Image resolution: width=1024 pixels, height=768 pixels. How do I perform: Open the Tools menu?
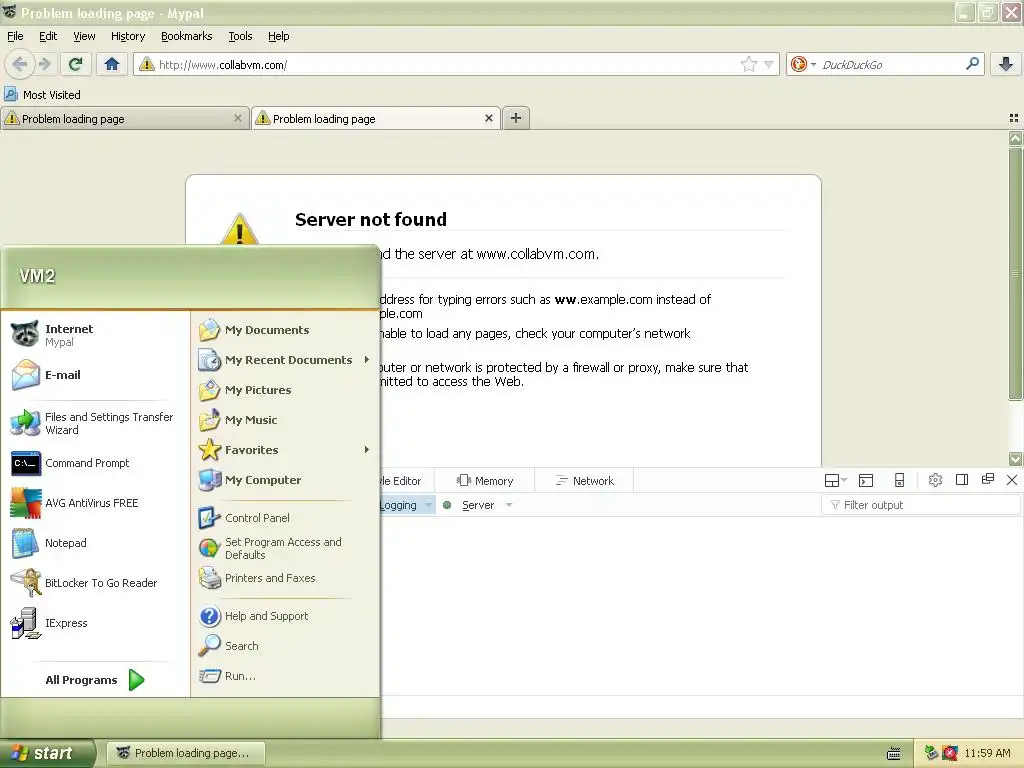(x=240, y=36)
